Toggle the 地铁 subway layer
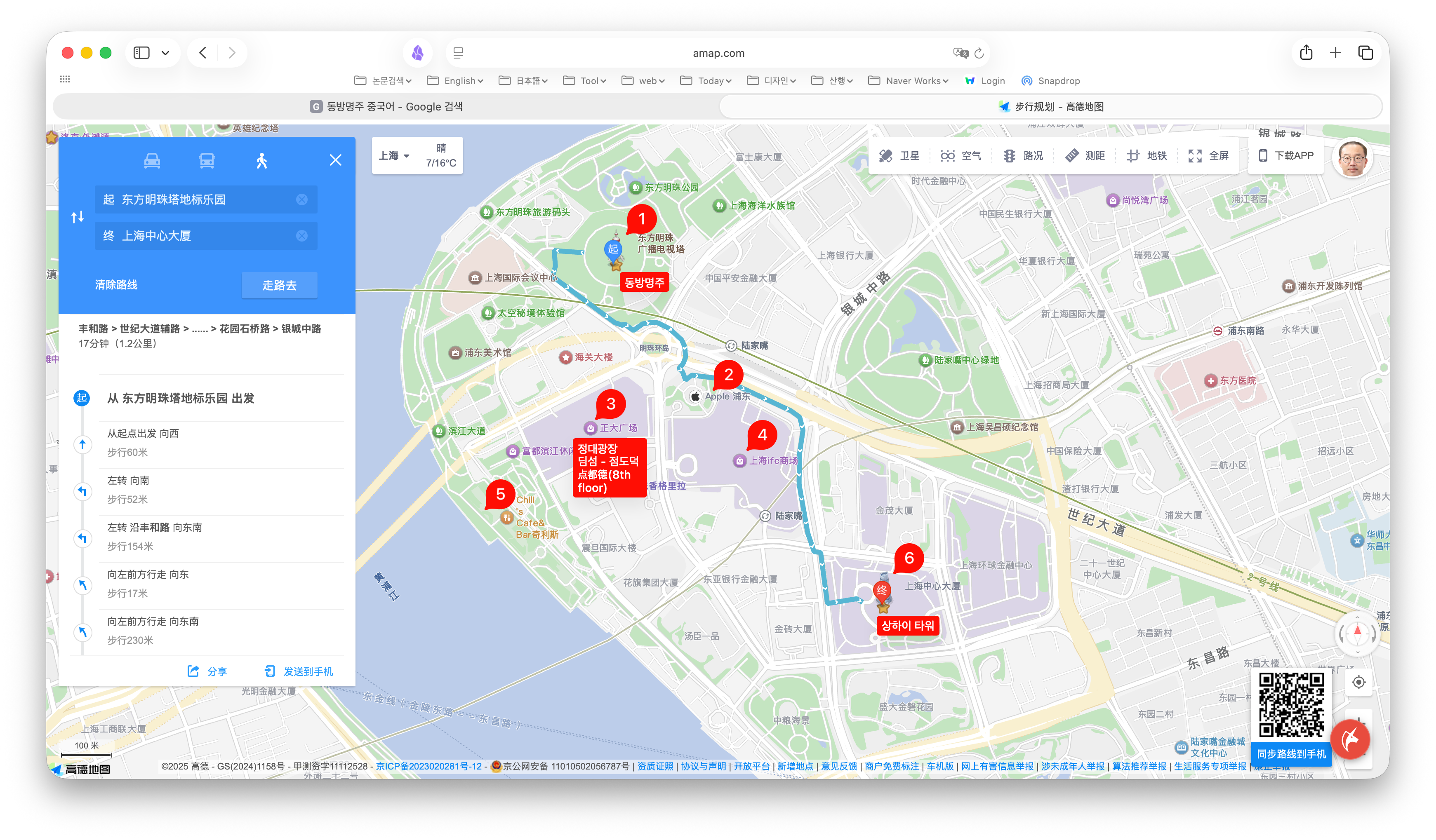Image resolution: width=1436 pixels, height=840 pixels. (1146, 155)
